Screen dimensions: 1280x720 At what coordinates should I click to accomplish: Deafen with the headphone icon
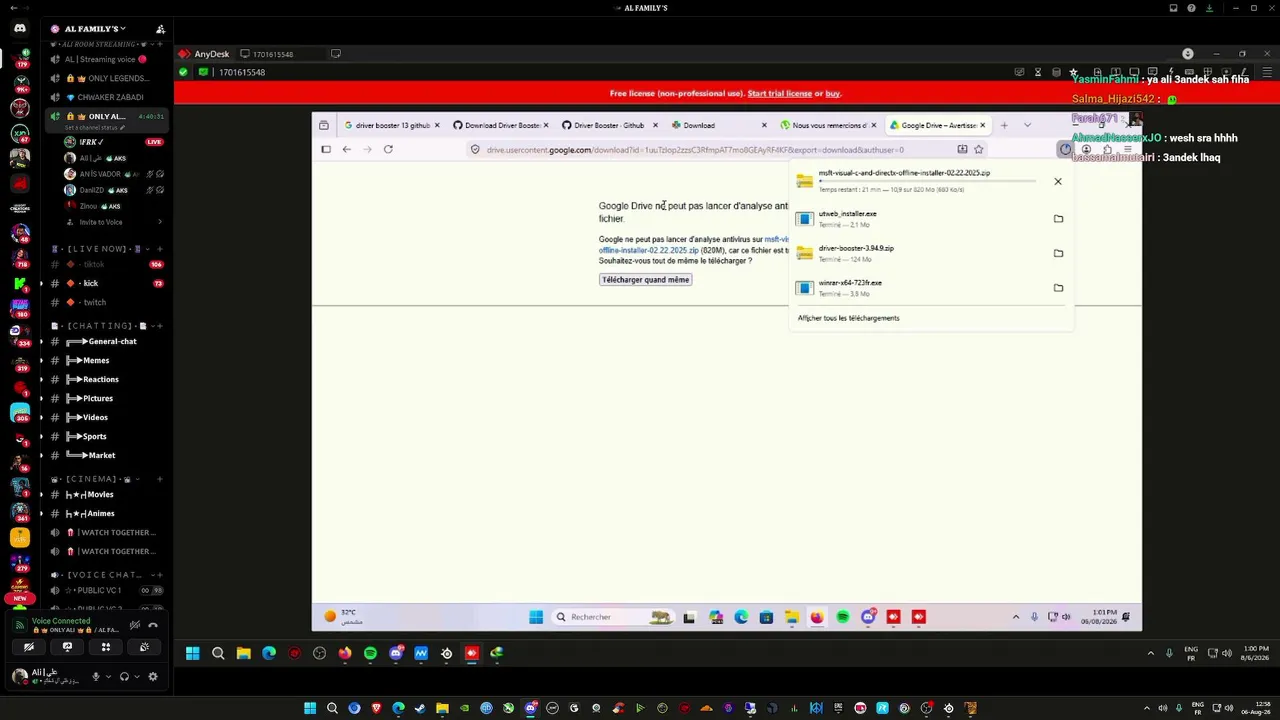click(x=124, y=677)
